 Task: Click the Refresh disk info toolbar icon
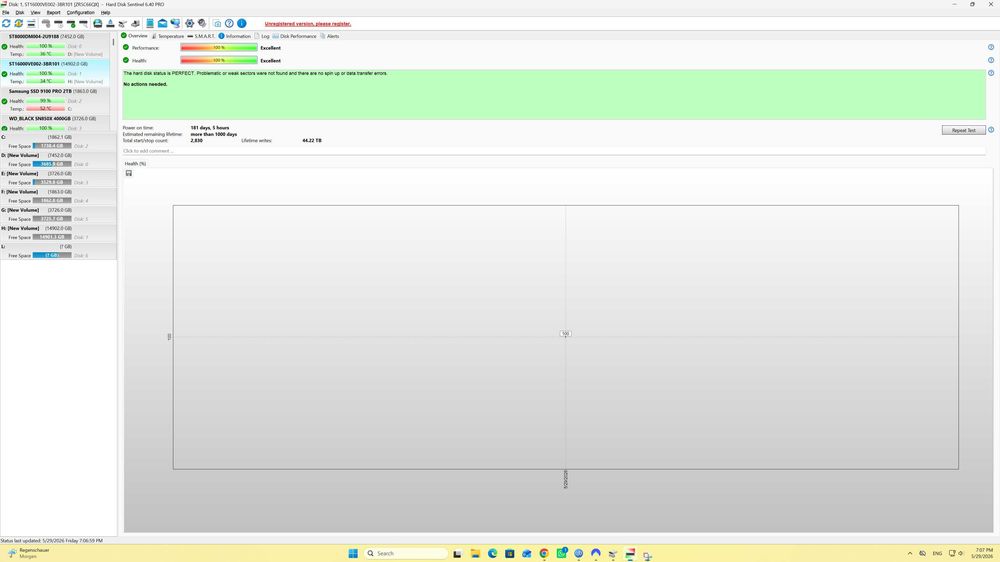coord(6,24)
